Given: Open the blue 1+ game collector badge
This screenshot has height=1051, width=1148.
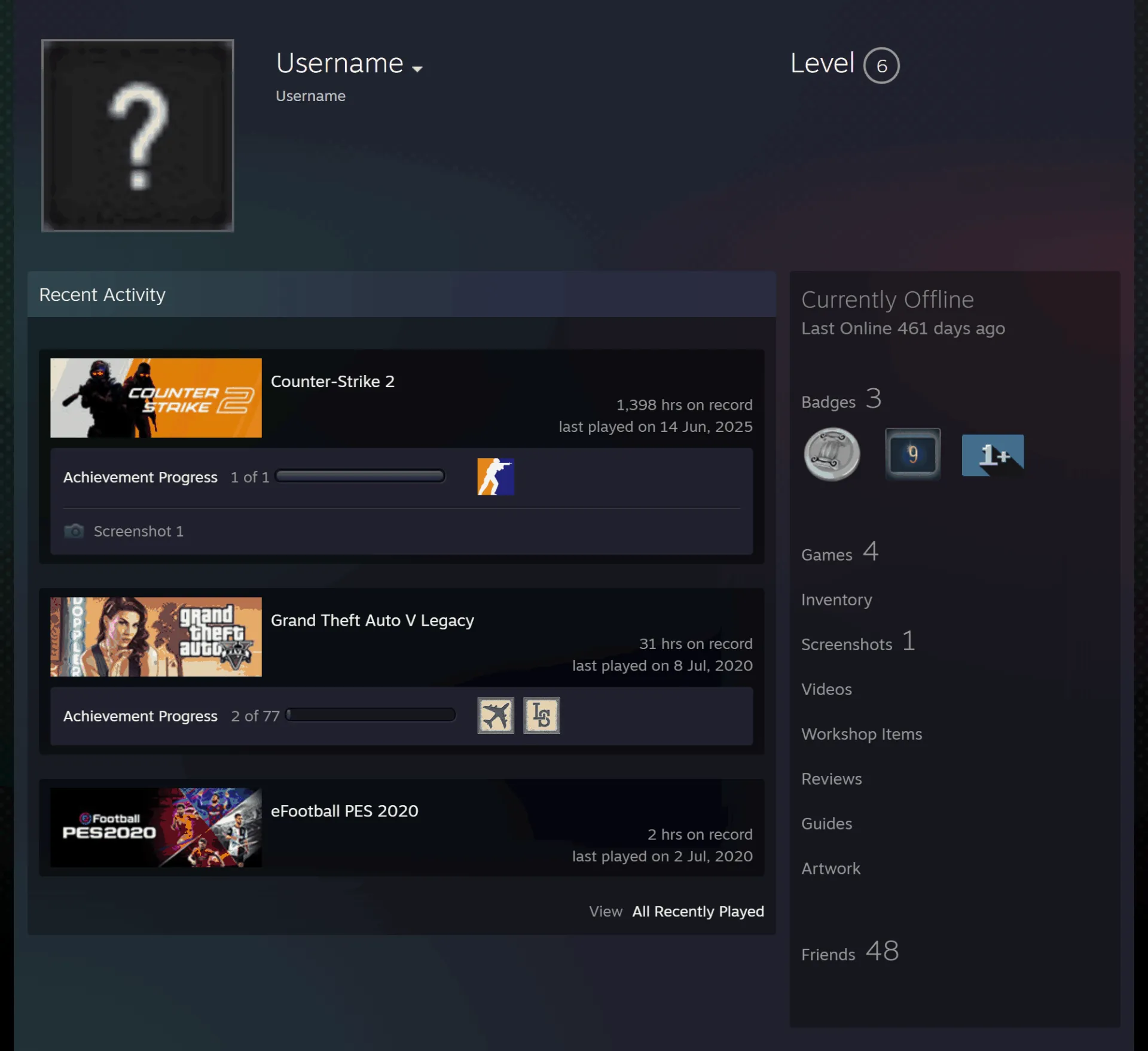Looking at the screenshot, I should coord(993,455).
